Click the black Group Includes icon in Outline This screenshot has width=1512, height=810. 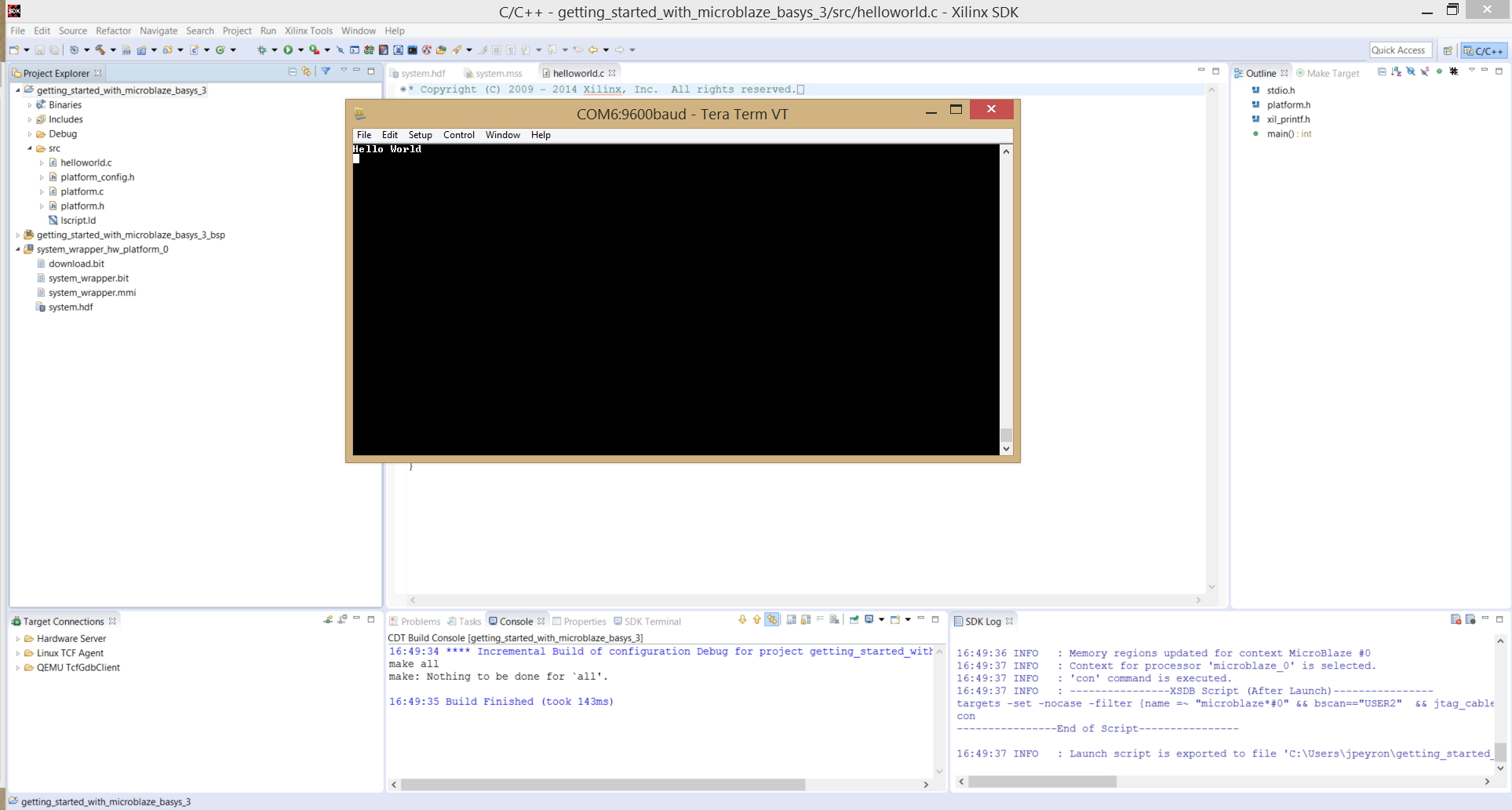(1454, 71)
